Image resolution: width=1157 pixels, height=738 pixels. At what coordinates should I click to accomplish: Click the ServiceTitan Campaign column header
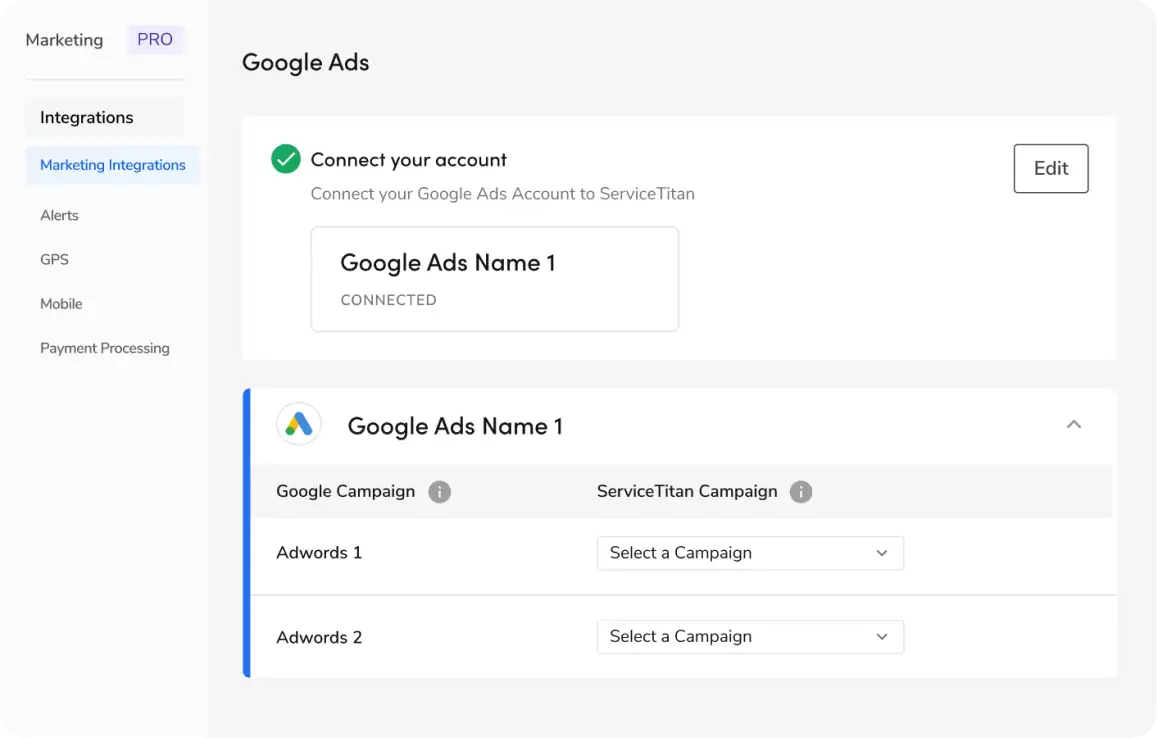pos(687,492)
